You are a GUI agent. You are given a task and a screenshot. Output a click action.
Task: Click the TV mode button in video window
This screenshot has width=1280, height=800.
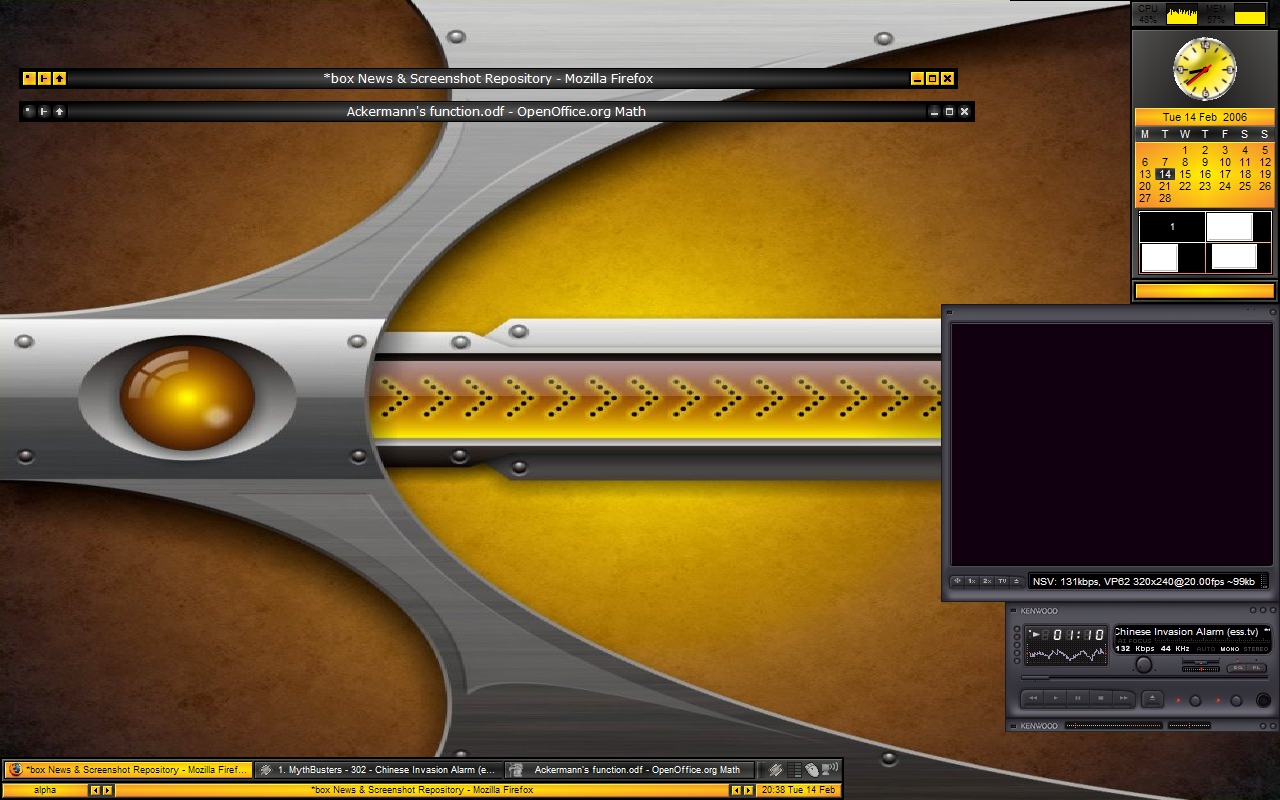1002,581
